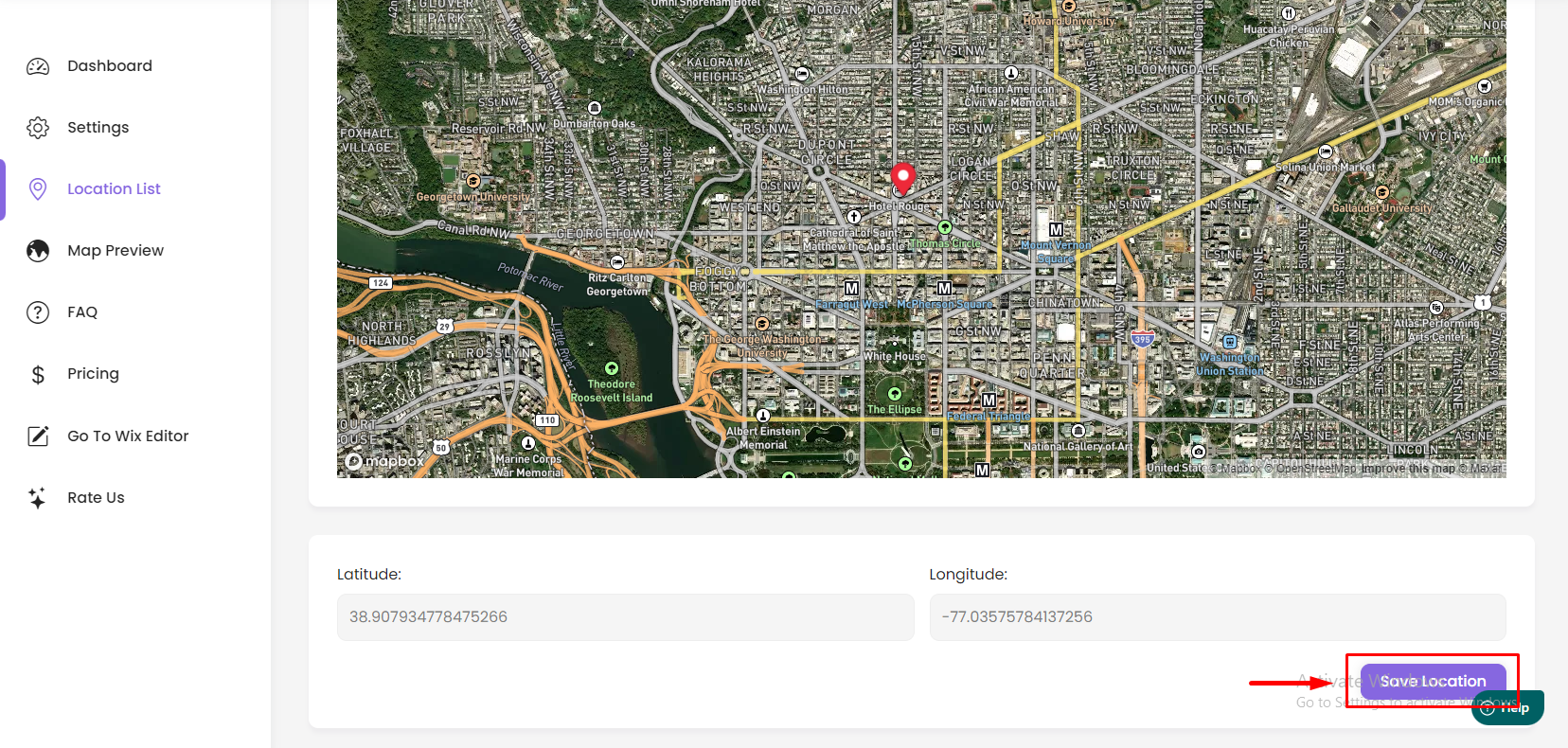Click the DUPONT CIRCLE label on map
The image size is (1568, 748).
[x=827, y=152]
